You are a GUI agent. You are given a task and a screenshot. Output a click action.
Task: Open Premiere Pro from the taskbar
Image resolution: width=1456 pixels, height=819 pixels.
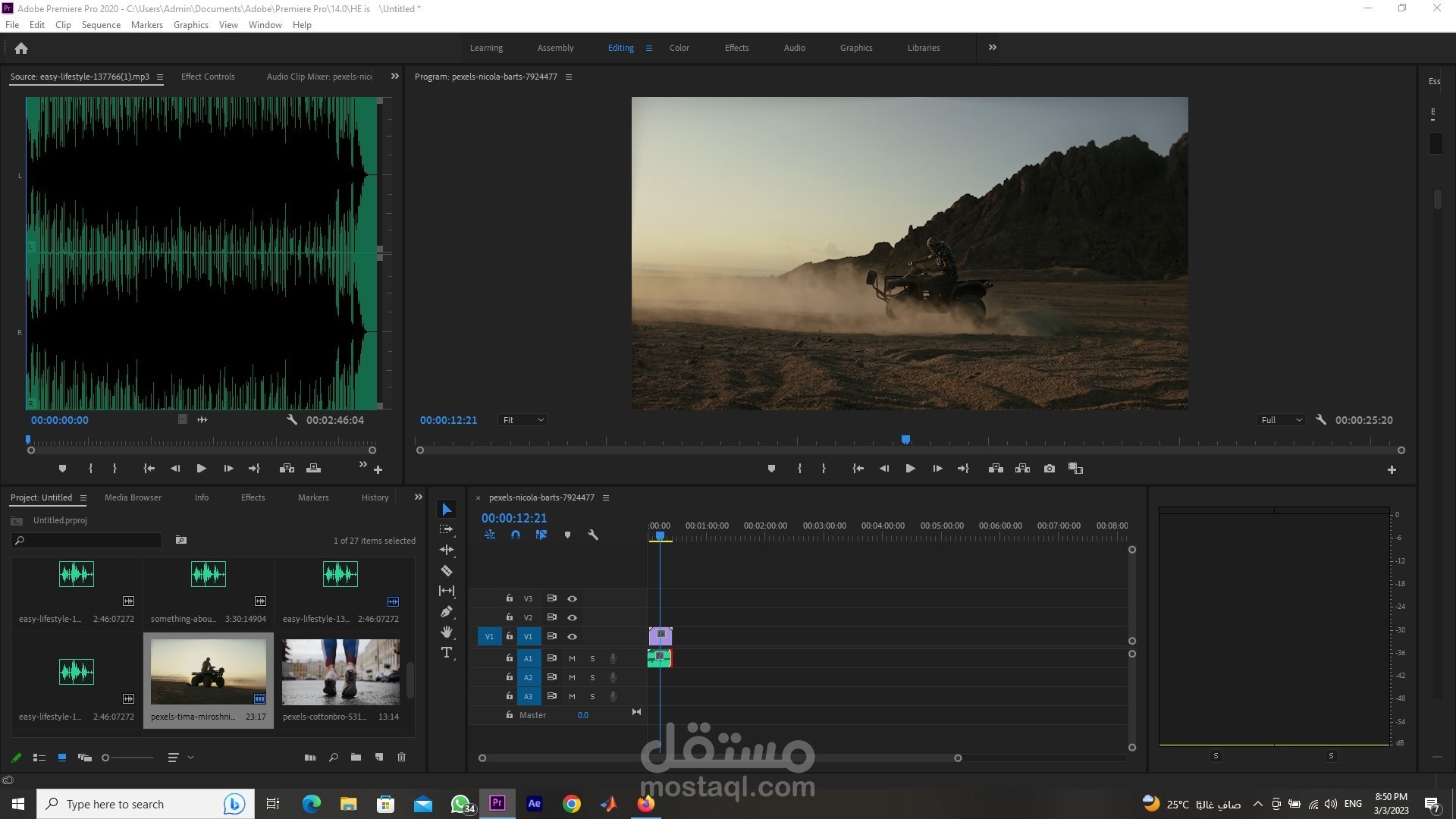click(x=497, y=803)
